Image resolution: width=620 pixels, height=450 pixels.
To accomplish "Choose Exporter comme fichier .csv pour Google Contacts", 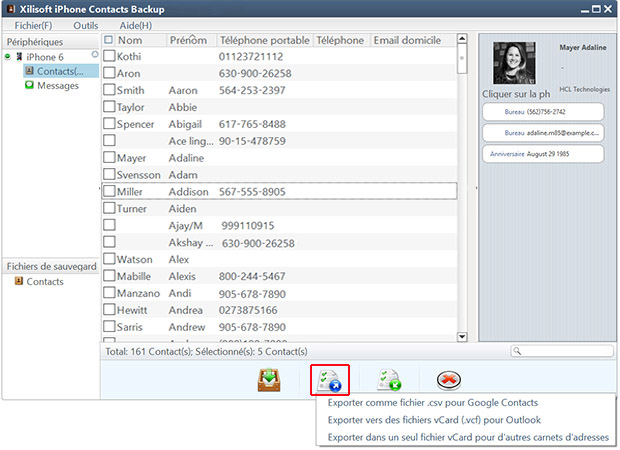I will [433, 403].
